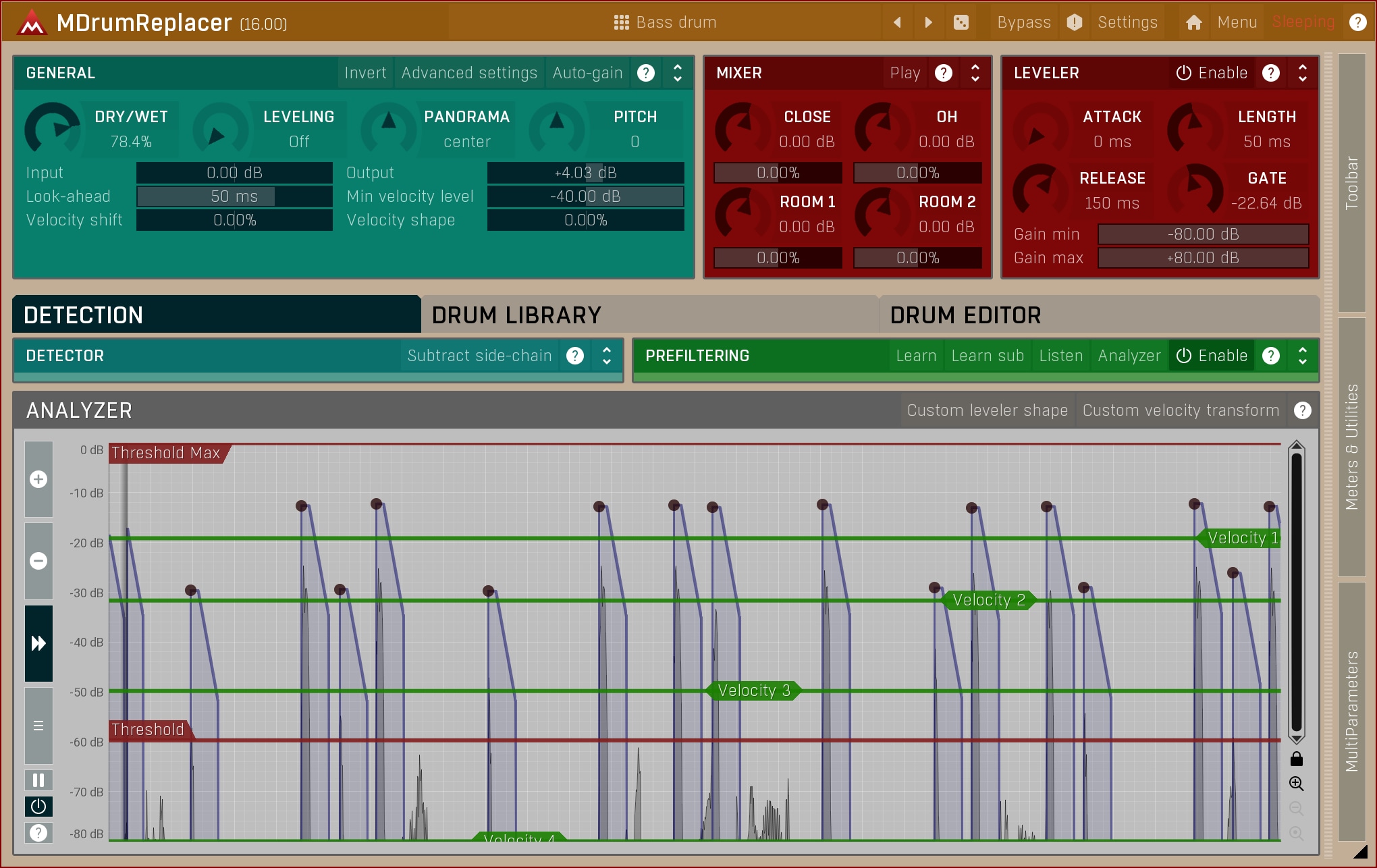Toggle the analyzer power button
The width and height of the screenshot is (1377, 868).
coord(38,807)
